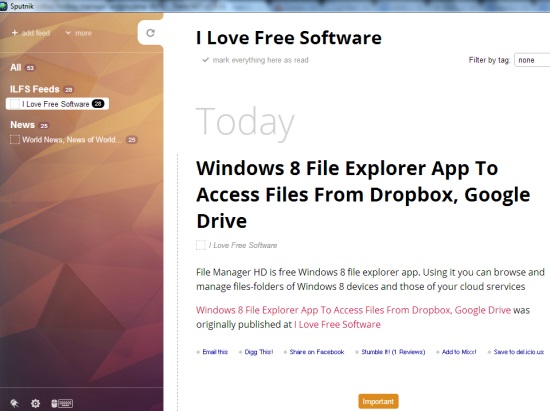Click Save to del.icio.us link
The image size is (550, 411).
click(519, 352)
